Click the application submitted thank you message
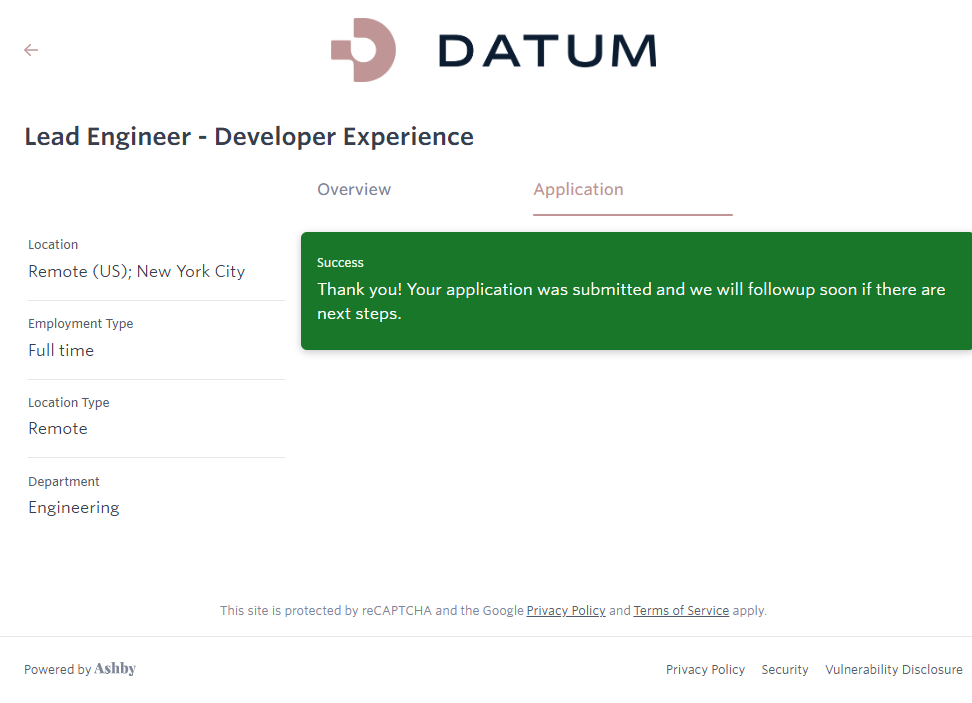The width and height of the screenshot is (972, 703). (x=630, y=301)
